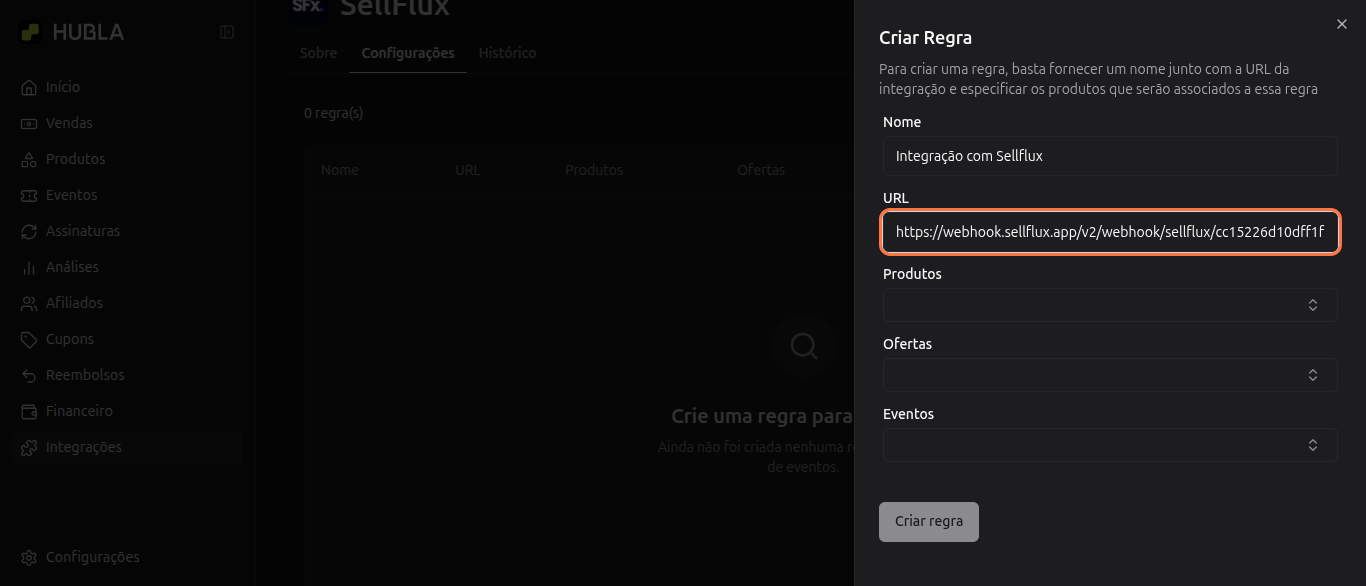The width and height of the screenshot is (1366, 586).
Task: Collapse the sidebar with panel toggle icon
Action: [227, 32]
